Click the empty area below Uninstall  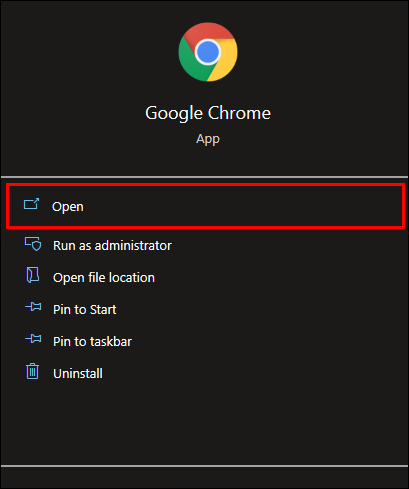tap(204, 422)
